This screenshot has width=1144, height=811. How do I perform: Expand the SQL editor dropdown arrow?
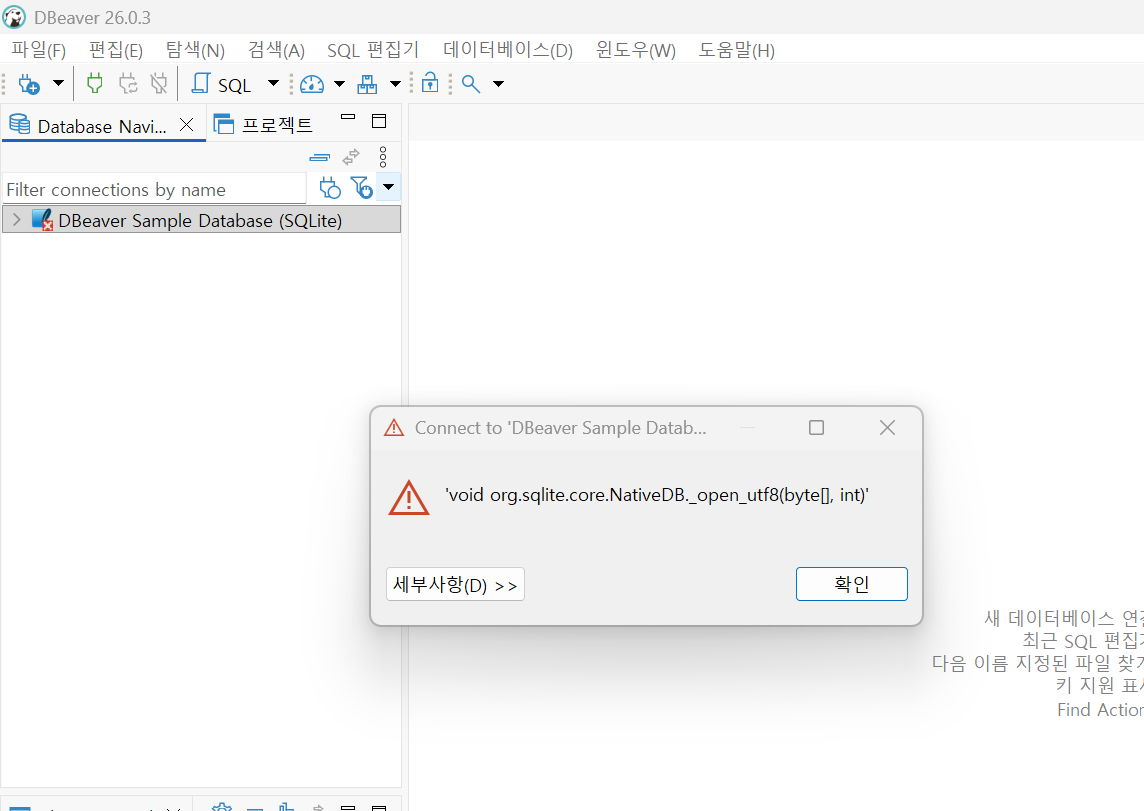[274, 83]
